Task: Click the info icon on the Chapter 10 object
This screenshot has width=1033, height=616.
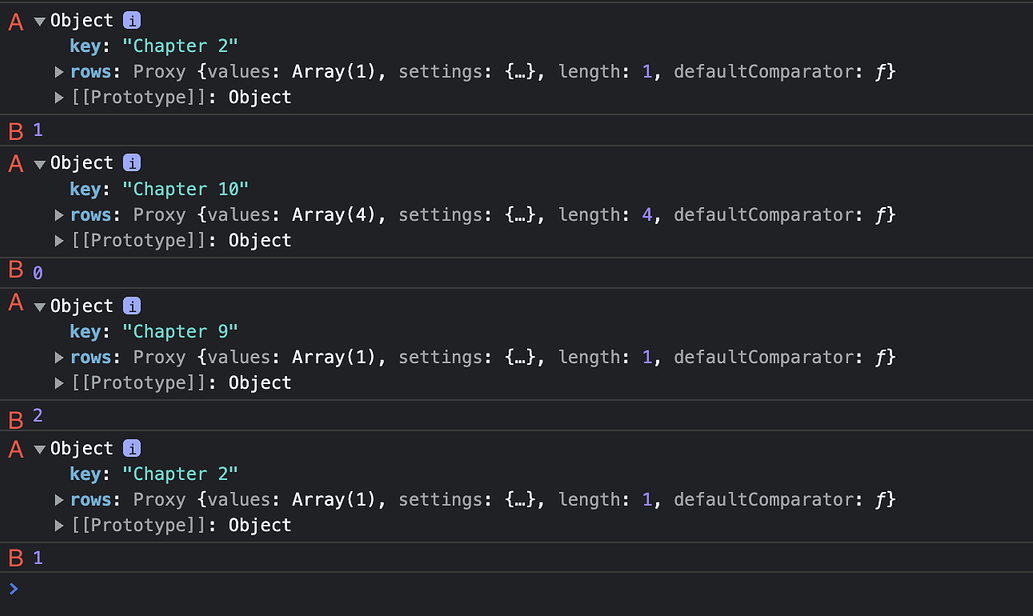Action: tap(131, 162)
